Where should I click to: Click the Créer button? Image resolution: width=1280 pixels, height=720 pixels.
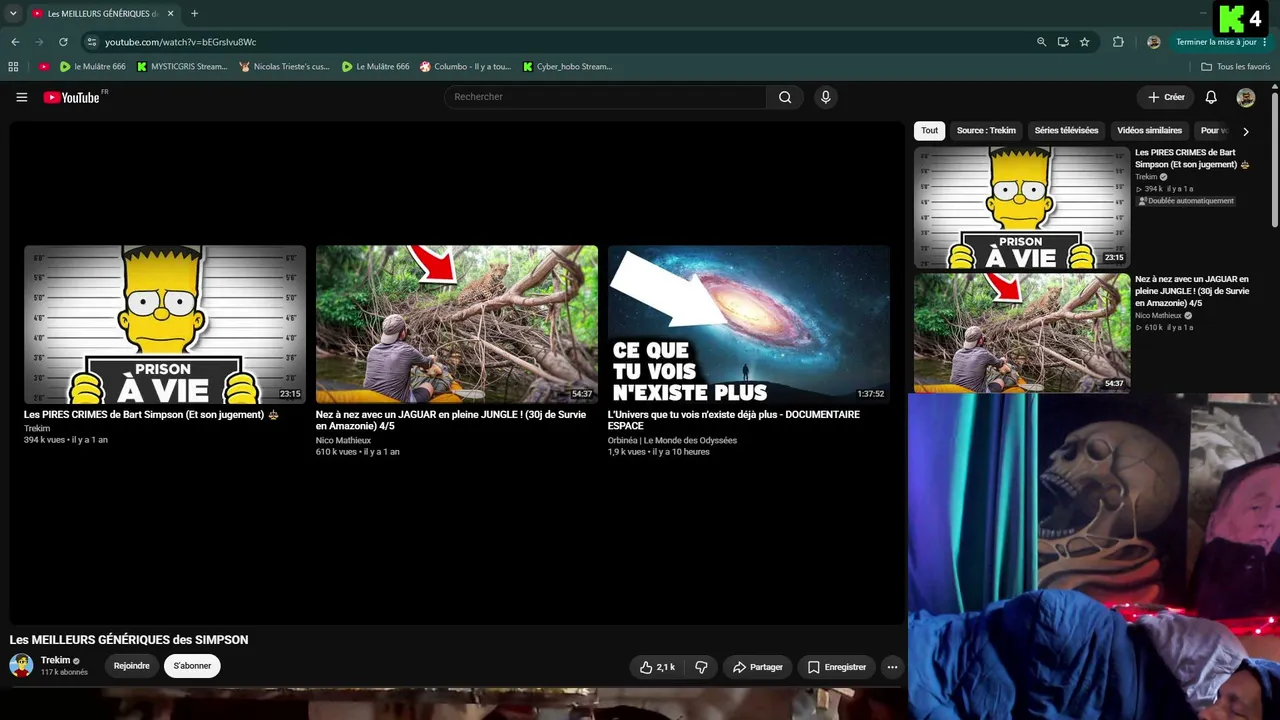click(1166, 97)
